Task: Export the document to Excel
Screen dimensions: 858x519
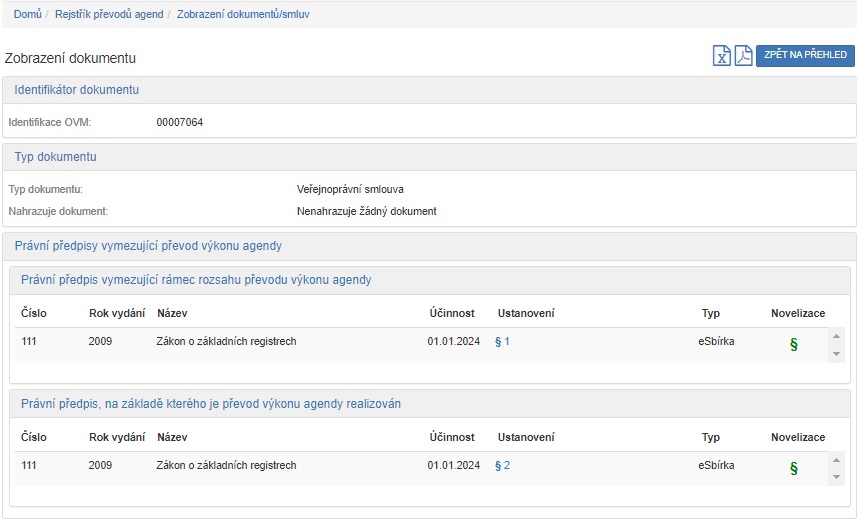Action: [x=721, y=56]
